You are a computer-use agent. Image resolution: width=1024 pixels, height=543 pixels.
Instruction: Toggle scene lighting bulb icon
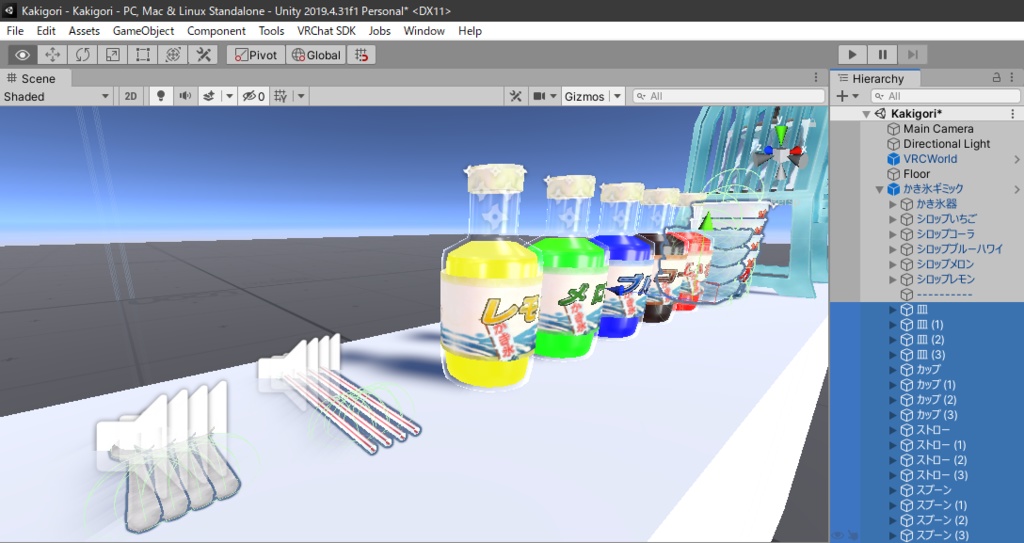pos(161,96)
